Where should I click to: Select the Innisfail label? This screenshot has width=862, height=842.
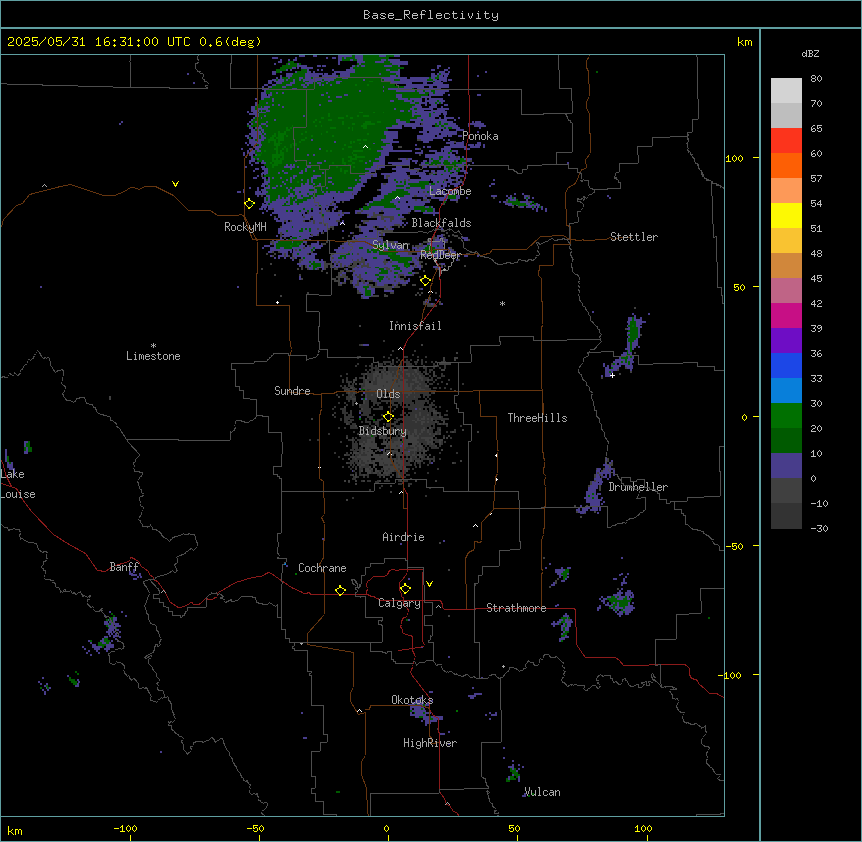[415, 326]
